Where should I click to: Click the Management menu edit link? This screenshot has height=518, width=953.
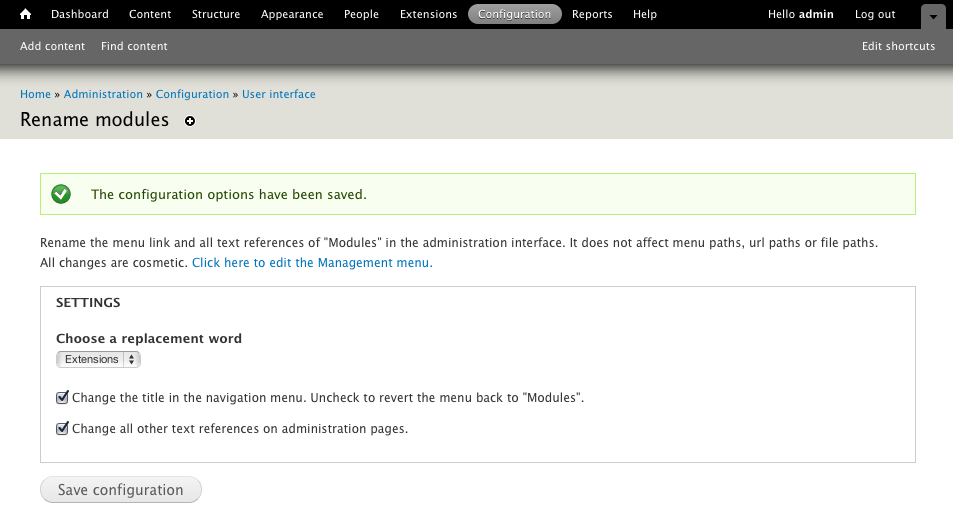312,263
